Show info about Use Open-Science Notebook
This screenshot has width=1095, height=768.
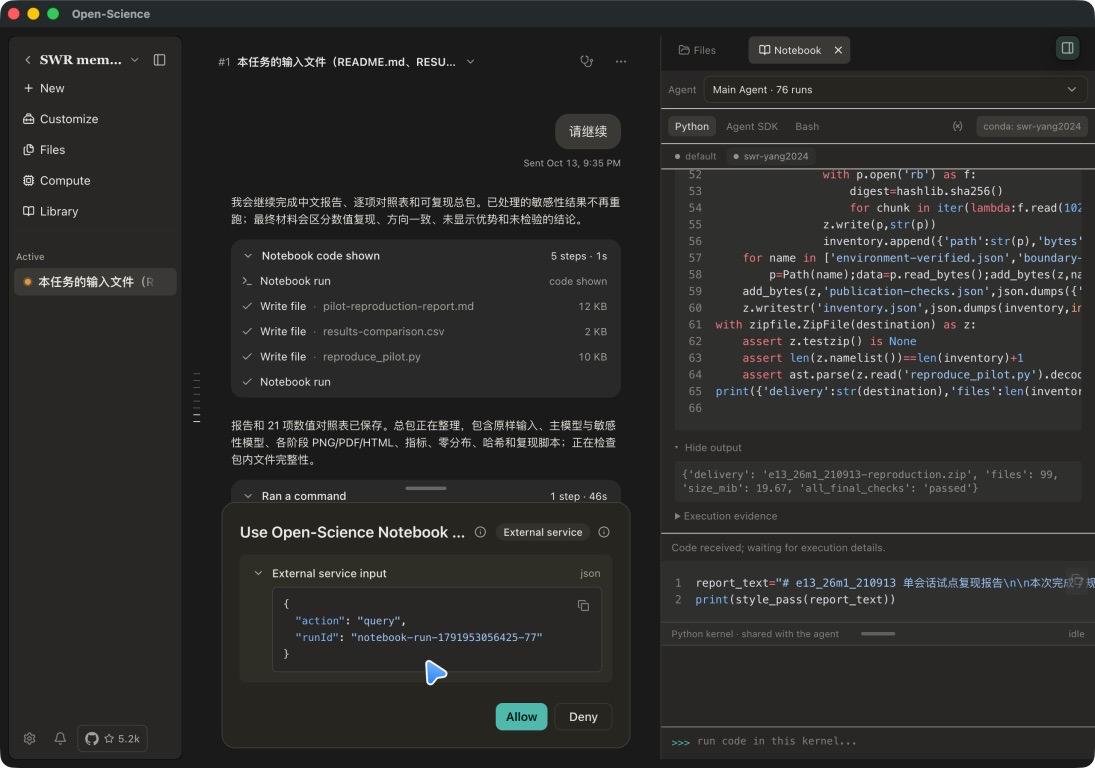coord(480,532)
